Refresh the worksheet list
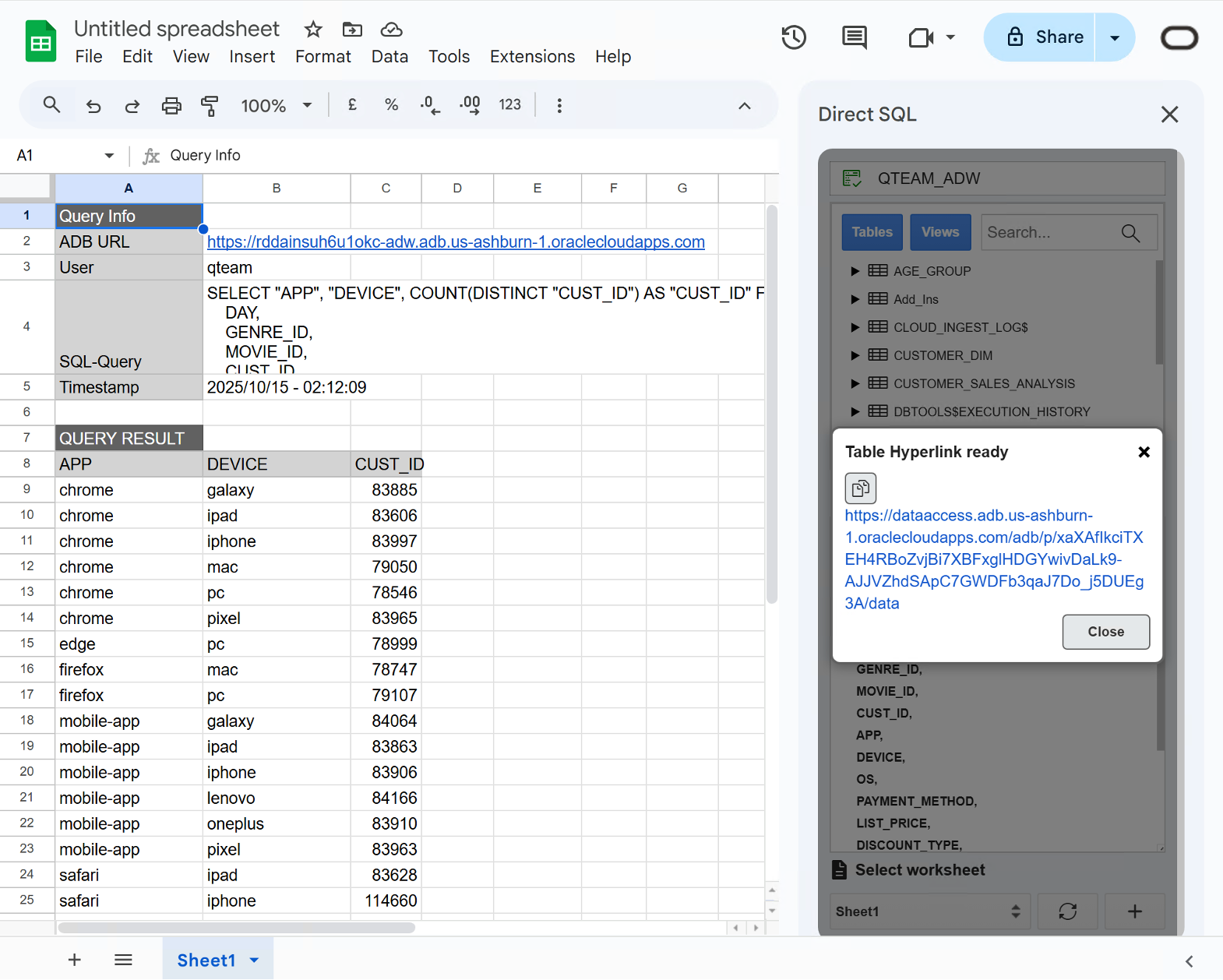This screenshot has height=980, width=1223. click(1067, 911)
